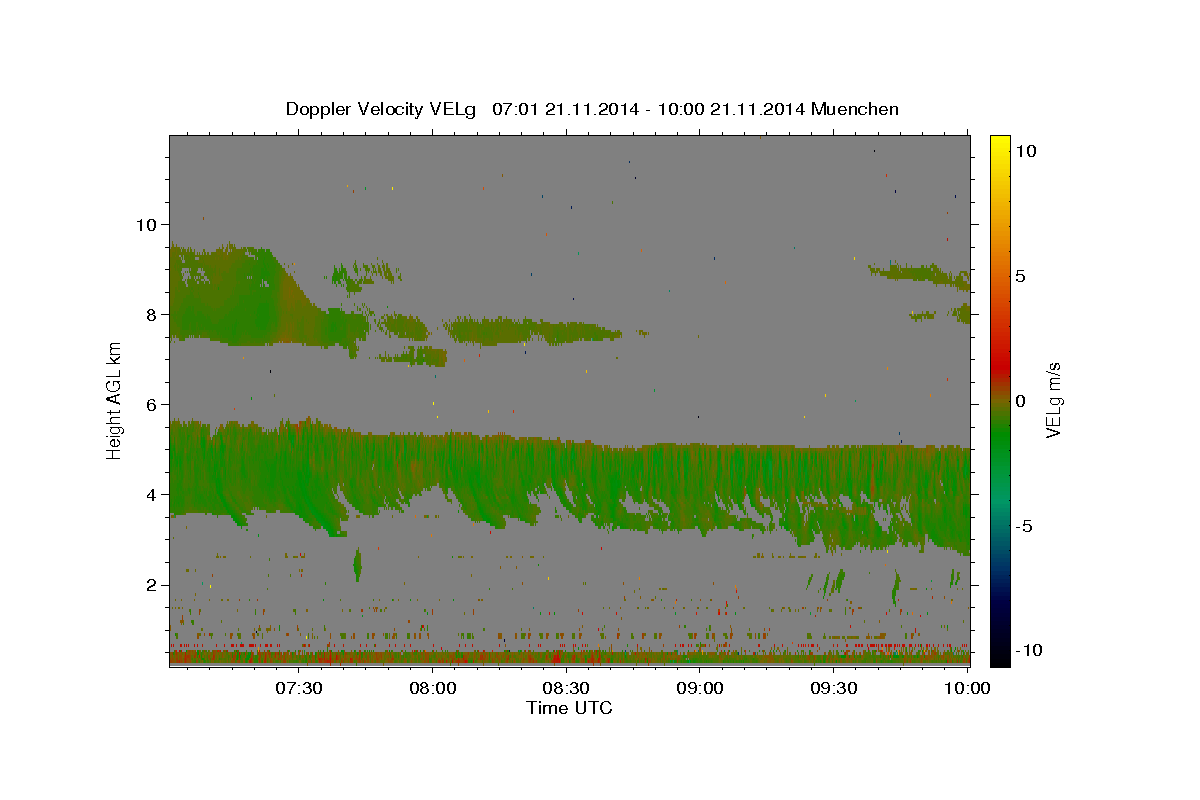Click the yellow top of the colorbar
The width and height of the screenshot is (1200, 800).
click(x=1000, y=142)
